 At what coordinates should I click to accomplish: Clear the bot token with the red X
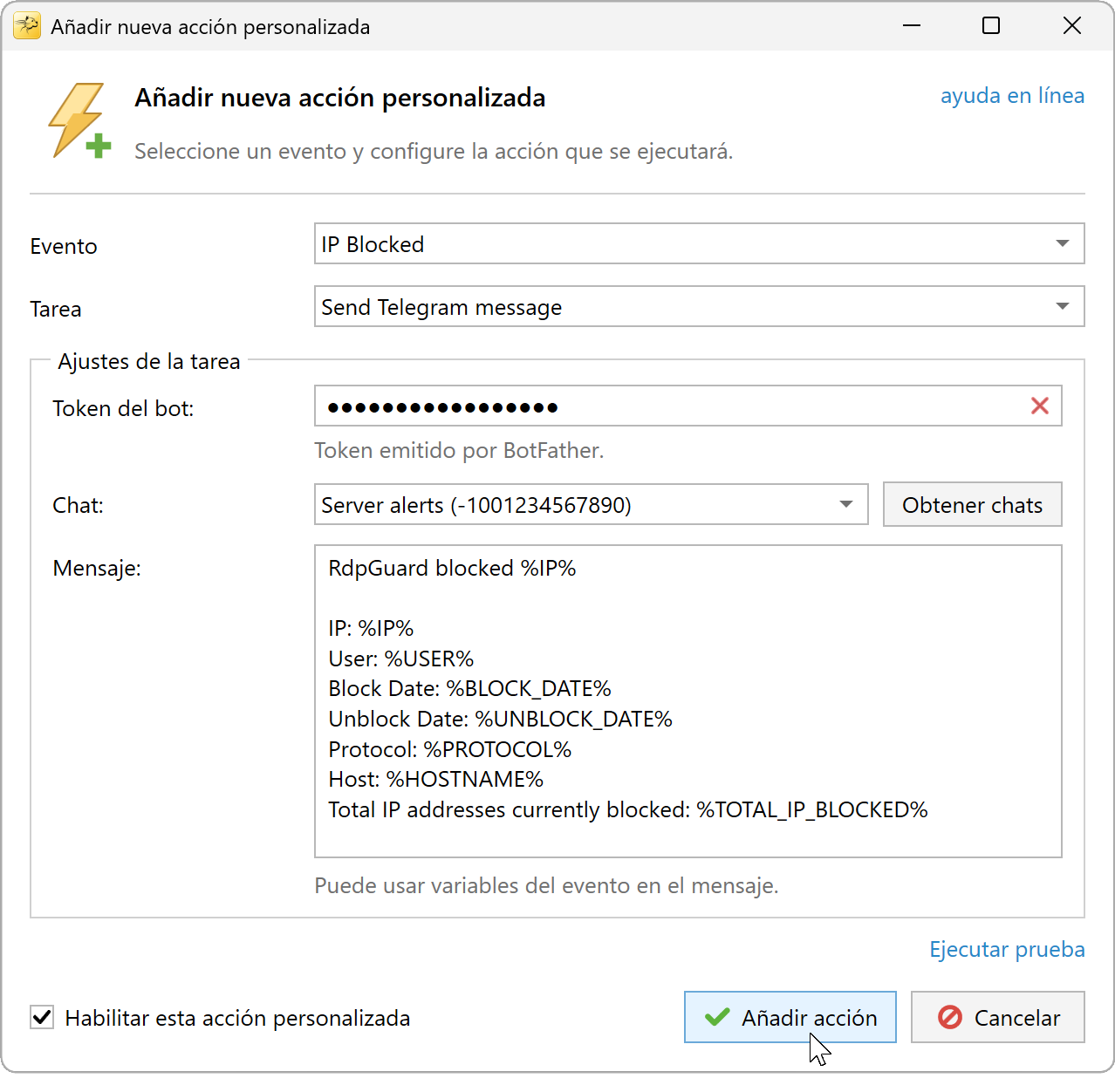click(1040, 406)
